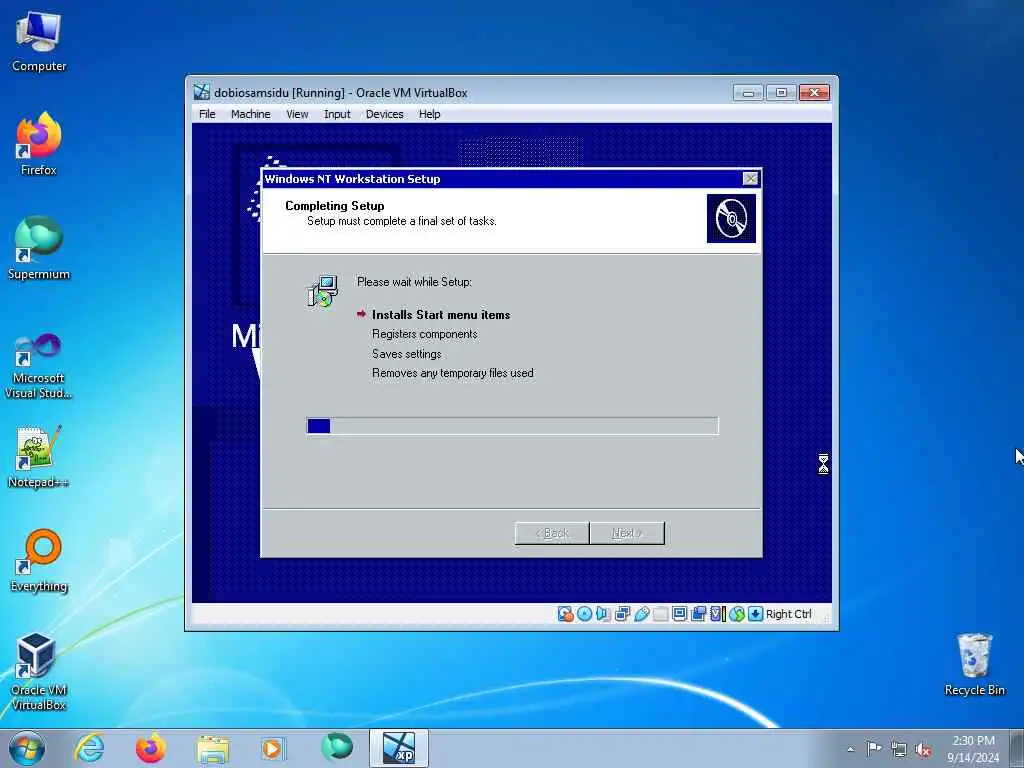Open the File menu in VirtualBox
Viewport: 1024px width, 768px height.
click(x=207, y=114)
